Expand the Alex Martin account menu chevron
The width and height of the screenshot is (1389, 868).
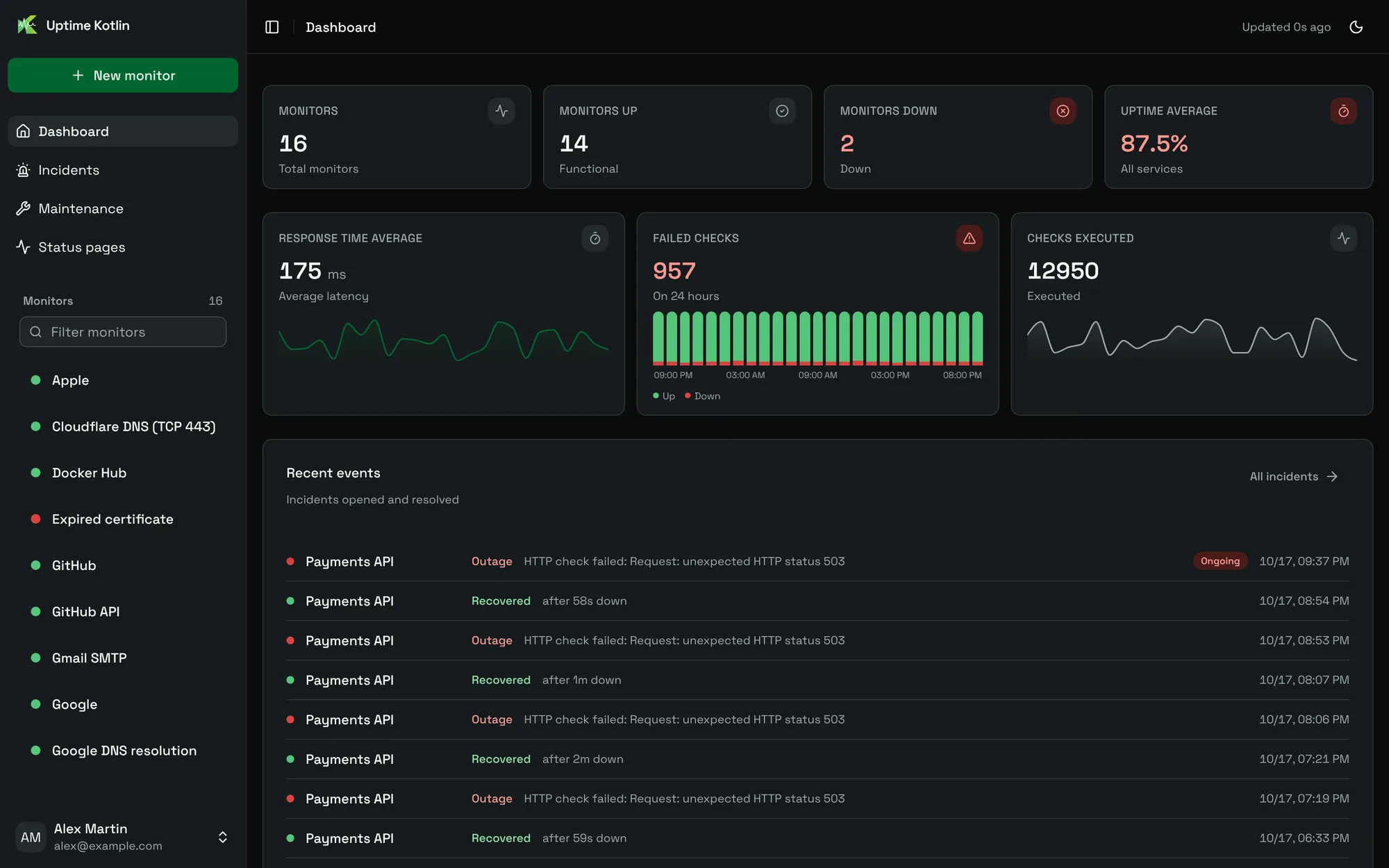pos(223,837)
